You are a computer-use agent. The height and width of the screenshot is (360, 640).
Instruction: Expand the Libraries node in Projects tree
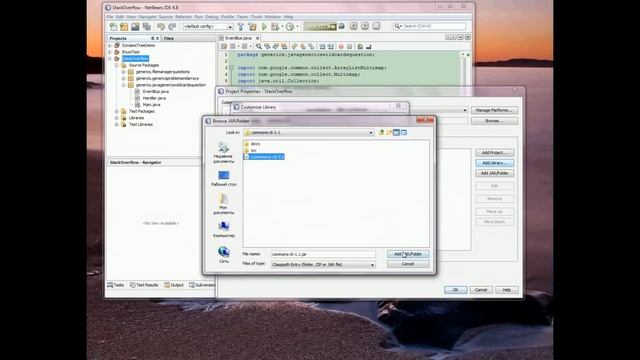click(117, 118)
